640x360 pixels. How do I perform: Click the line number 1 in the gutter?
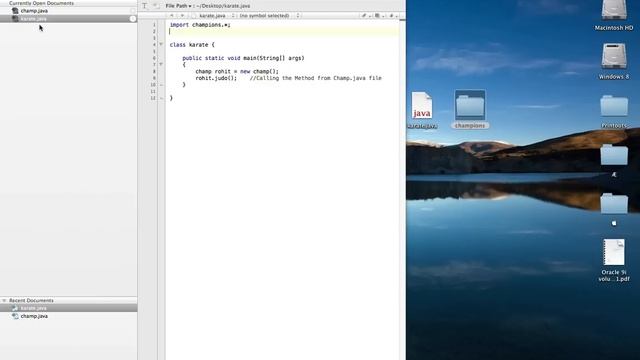click(154, 25)
